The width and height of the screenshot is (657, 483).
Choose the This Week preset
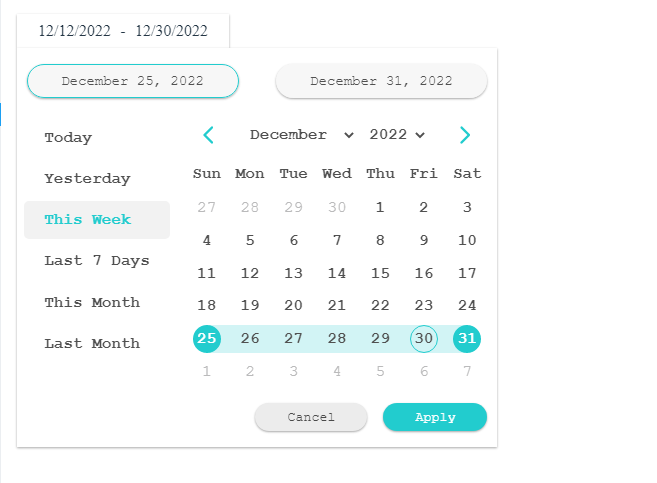(97, 220)
